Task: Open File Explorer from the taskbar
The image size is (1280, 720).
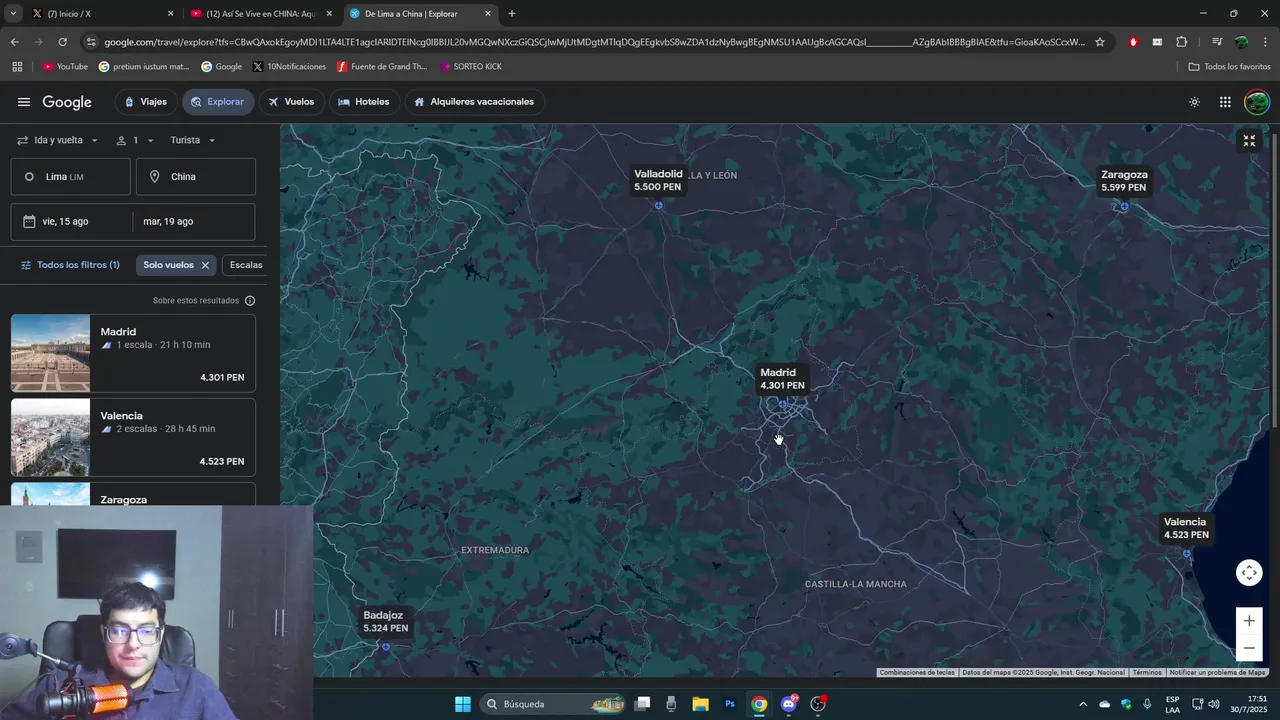Action: (x=700, y=704)
